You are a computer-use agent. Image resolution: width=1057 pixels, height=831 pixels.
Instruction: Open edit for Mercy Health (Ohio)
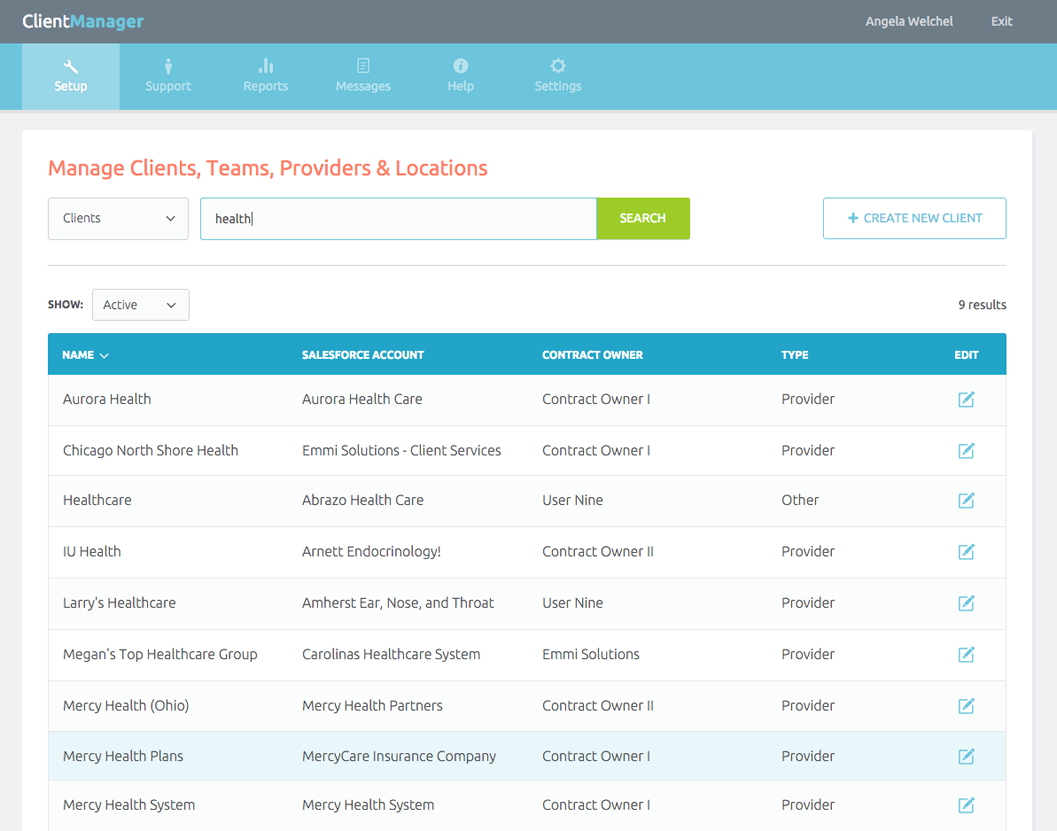(x=966, y=706)
